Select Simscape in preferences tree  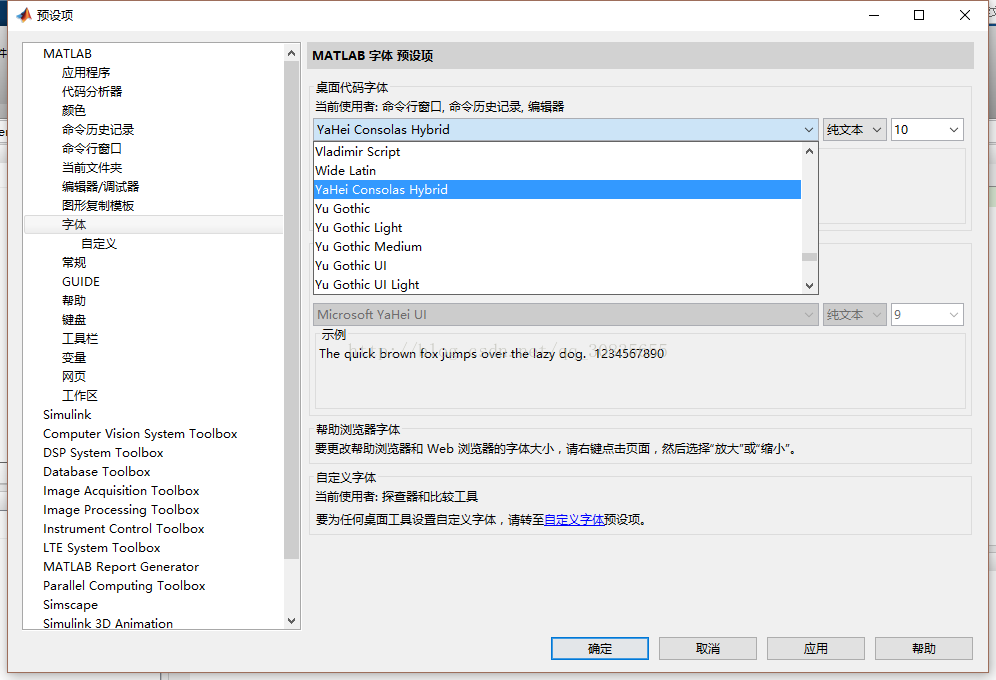70,605
